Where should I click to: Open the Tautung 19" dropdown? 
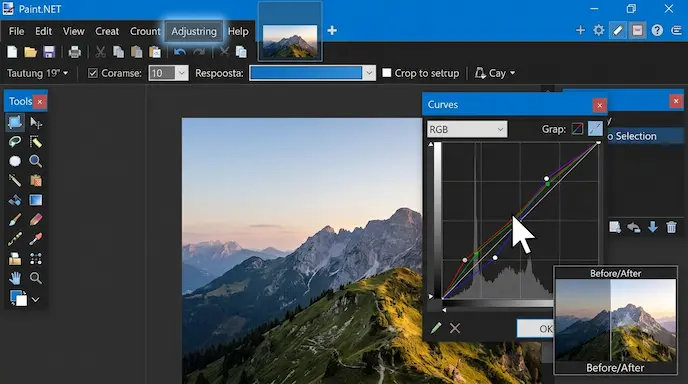[x=38, y=73]
